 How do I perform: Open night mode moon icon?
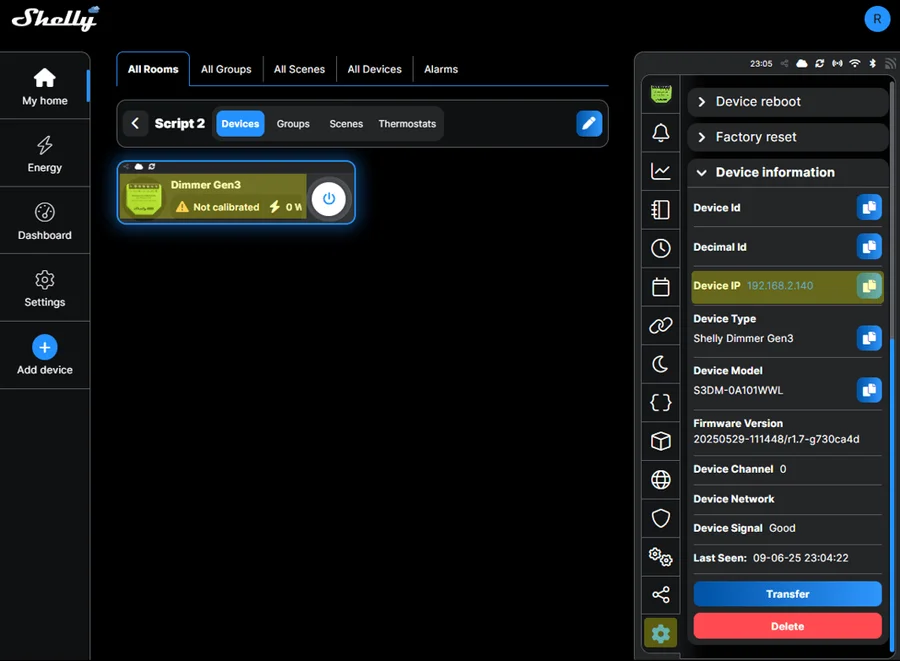(661, 364)
